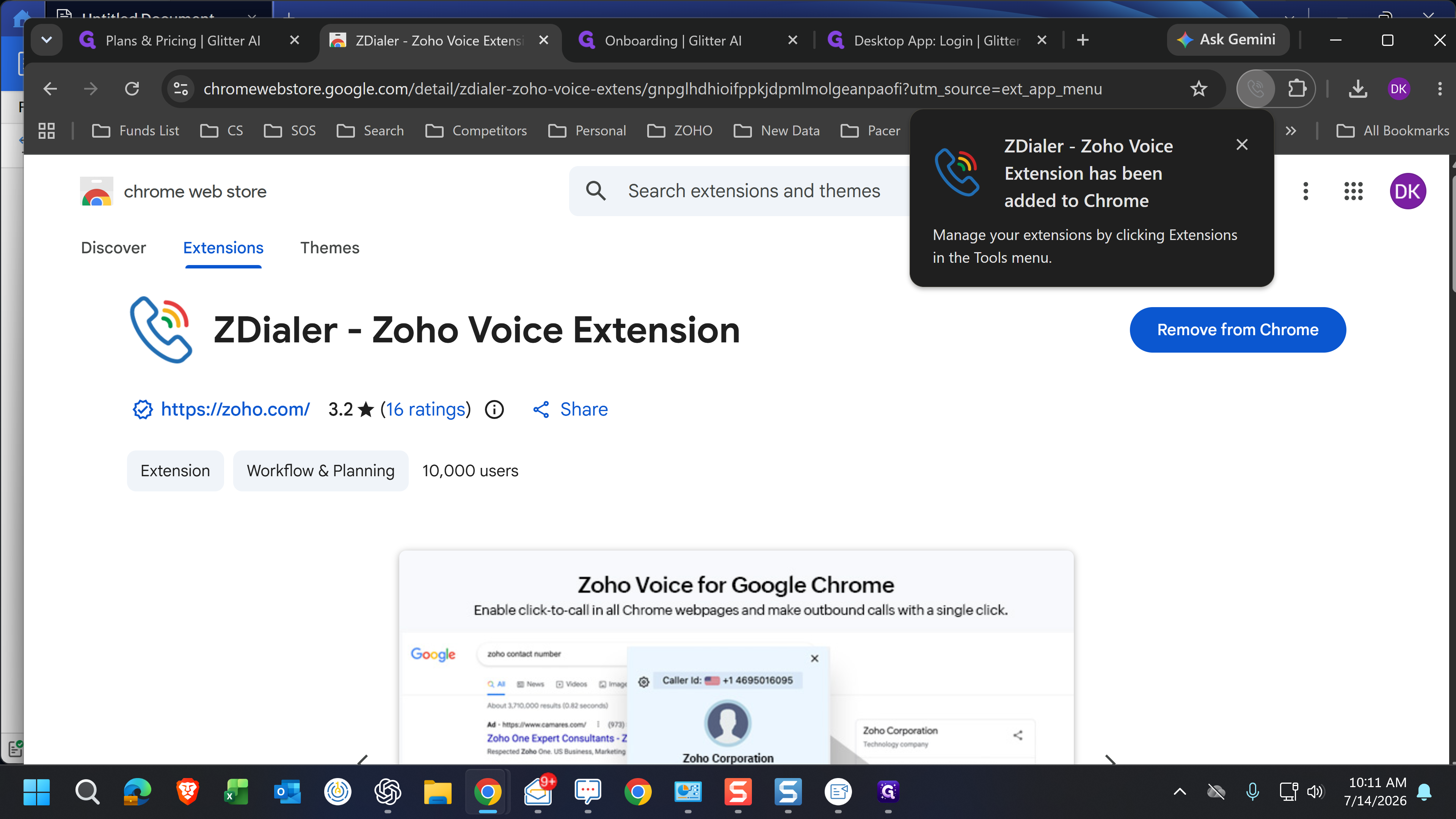This screenshot has width=1456, height=819.
Task: Dismiss the extension added notification popup
Action: coord(1242,145)
